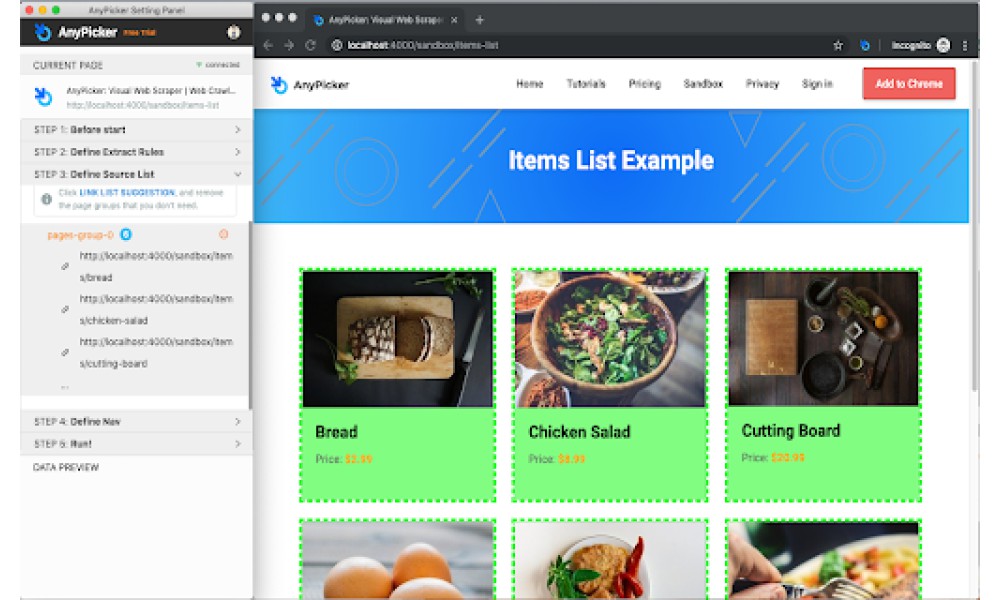Click the settings panel scrollbar
1000x600 pixels.
(250, 316)
